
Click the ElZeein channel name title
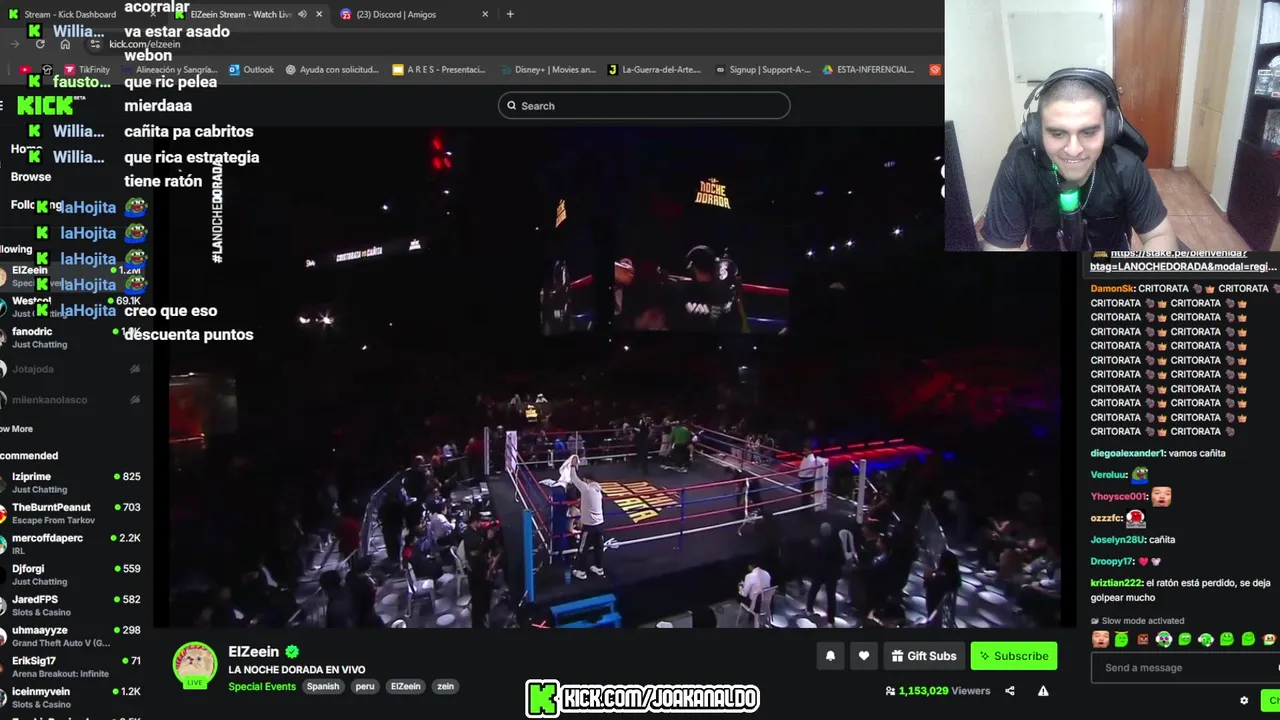(x=254, y=652)
